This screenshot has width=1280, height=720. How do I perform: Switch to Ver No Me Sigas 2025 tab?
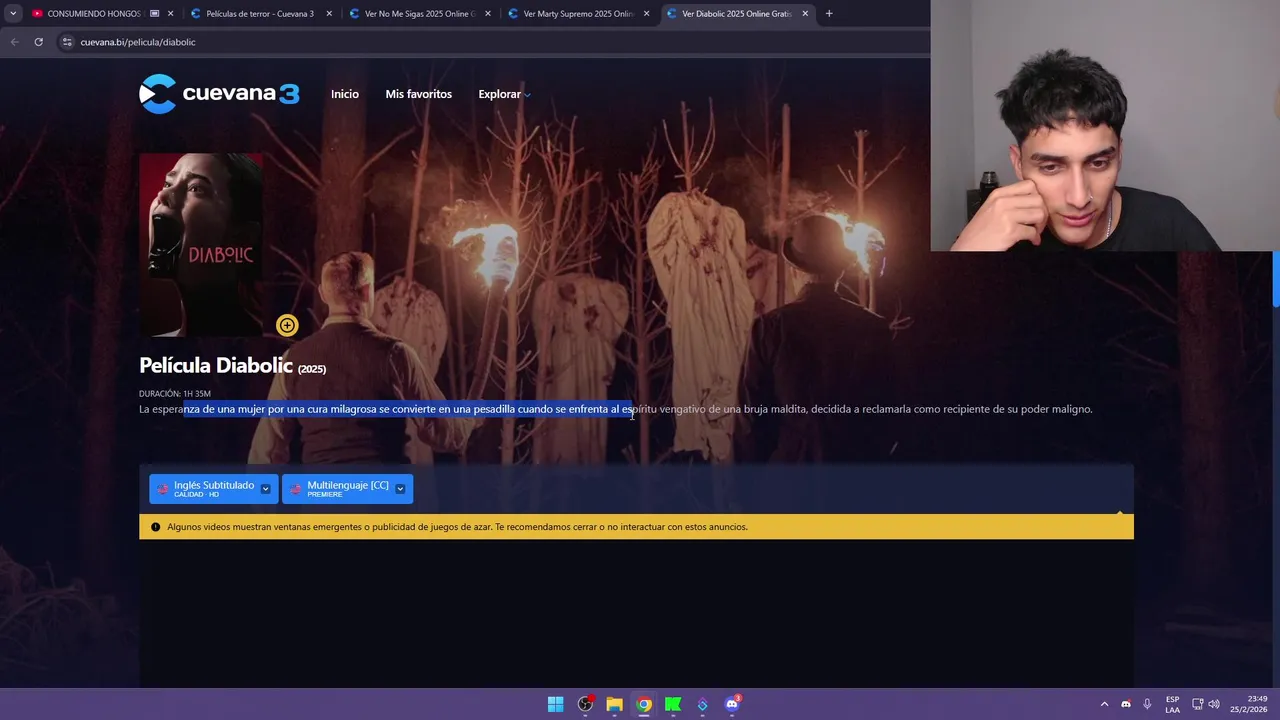pos(419,14)
